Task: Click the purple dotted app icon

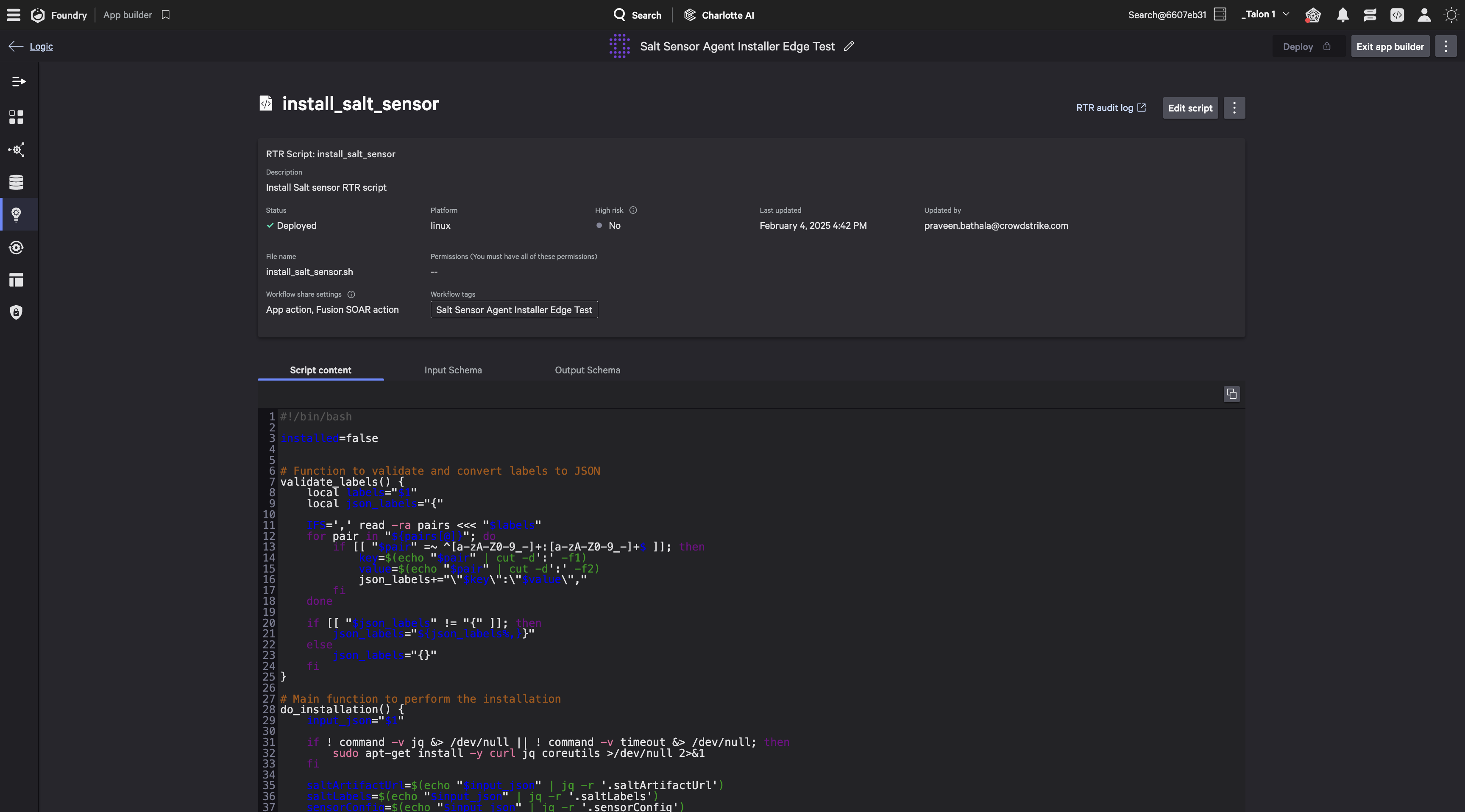Action: 619,46
